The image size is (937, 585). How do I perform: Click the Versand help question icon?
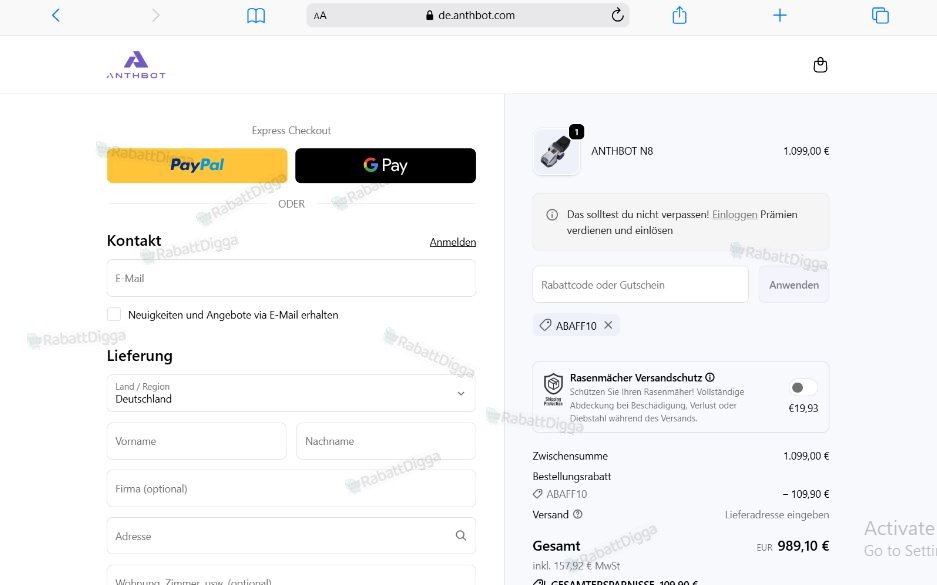tap(578, 514)
